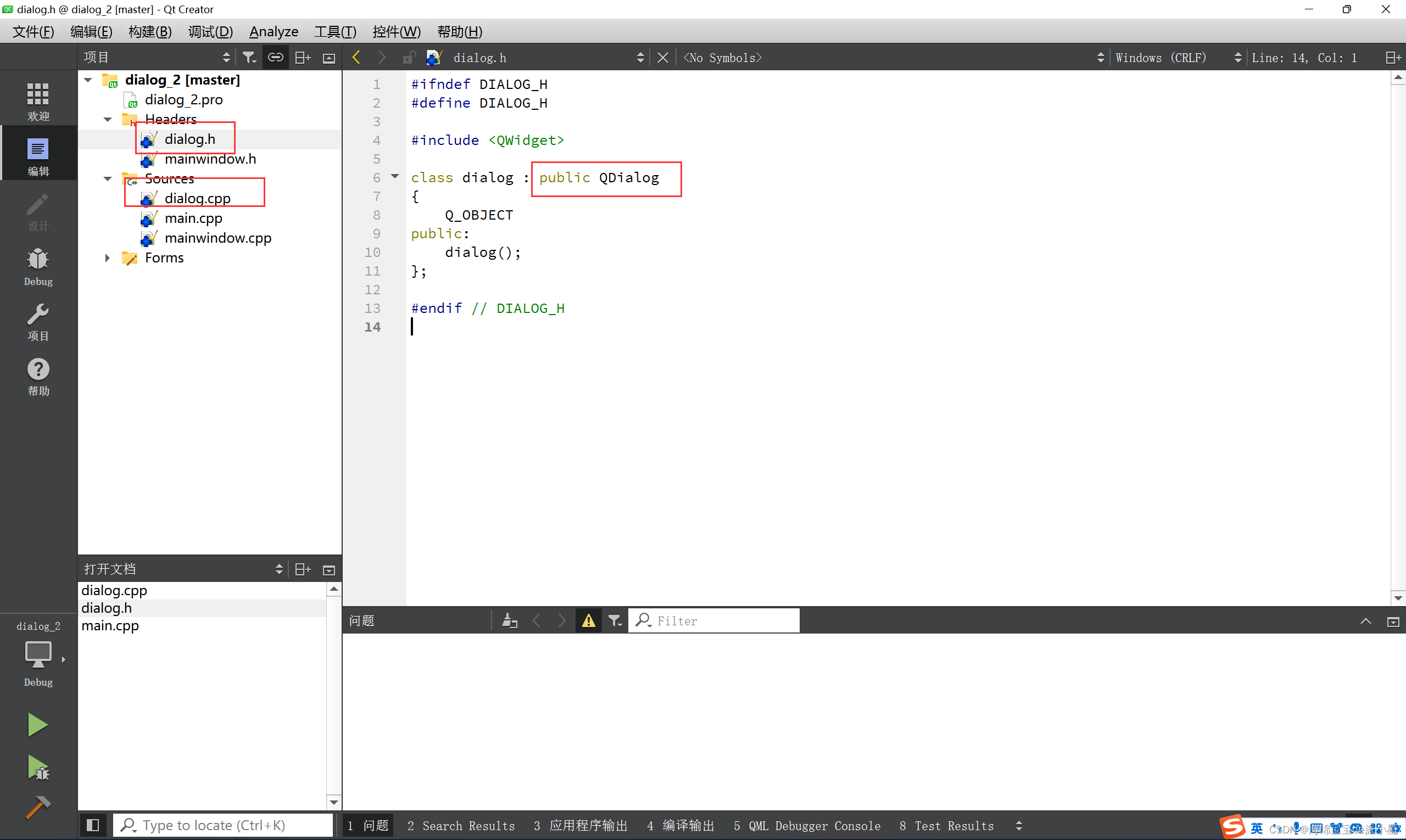This screenshot has height=840, width=1406.
Task: Open the Help (帮助) mode
Action: (x=38, y=377)
